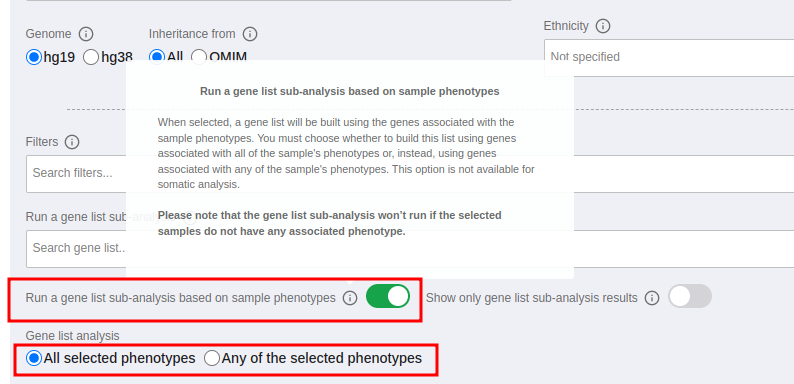This screenshot has width=794, height=384.
Task: Open the Inheritance from info icon
Action: [x=250, y=34]
